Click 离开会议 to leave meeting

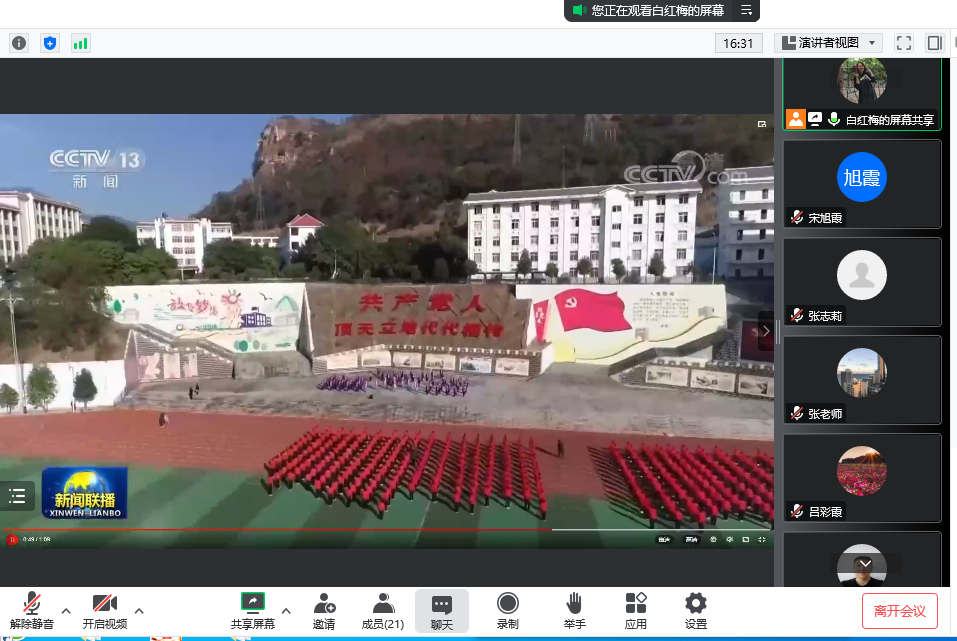click(x=900, y=611)
